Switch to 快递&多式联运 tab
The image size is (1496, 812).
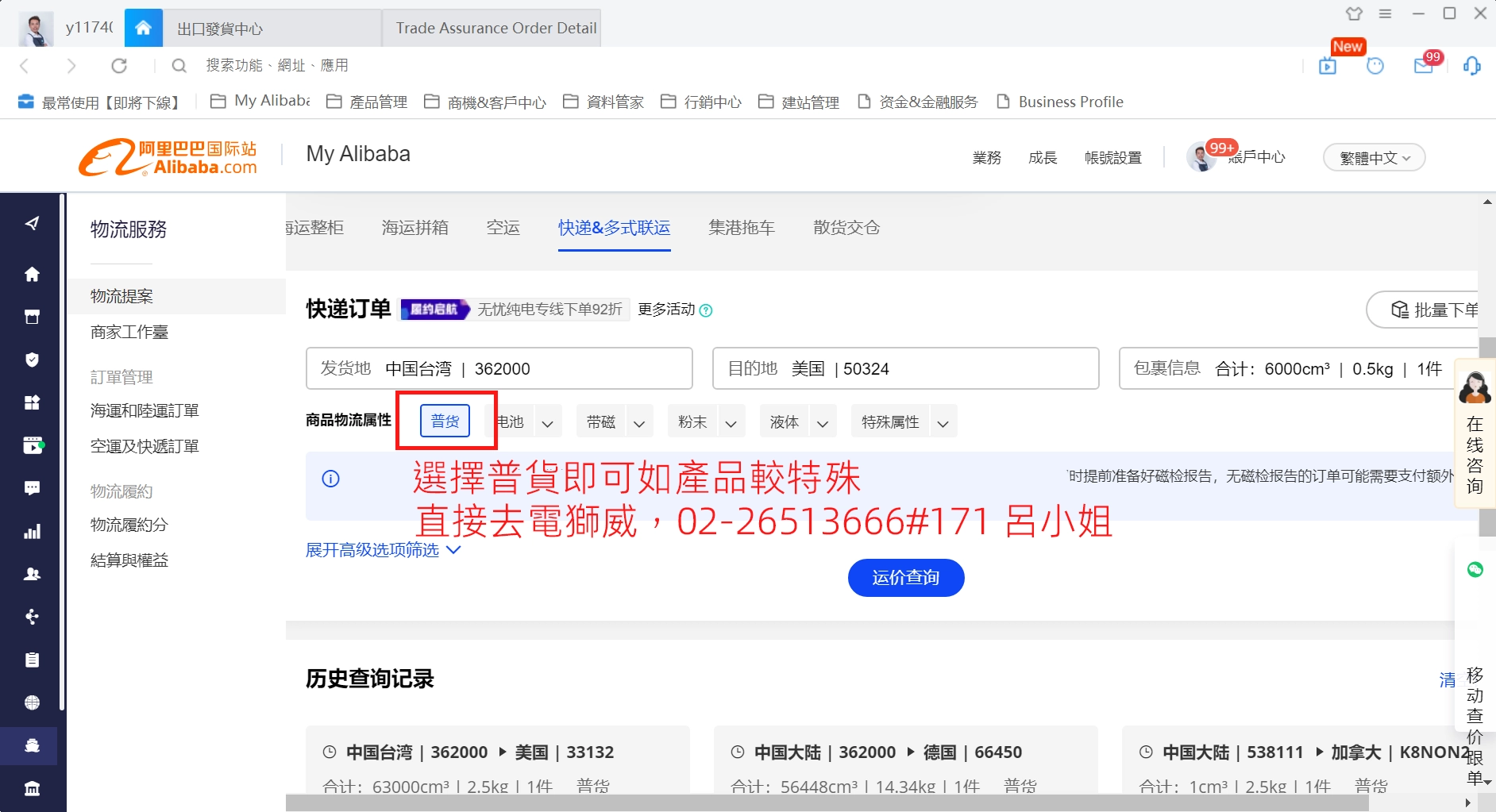click(x=614, y=228)
